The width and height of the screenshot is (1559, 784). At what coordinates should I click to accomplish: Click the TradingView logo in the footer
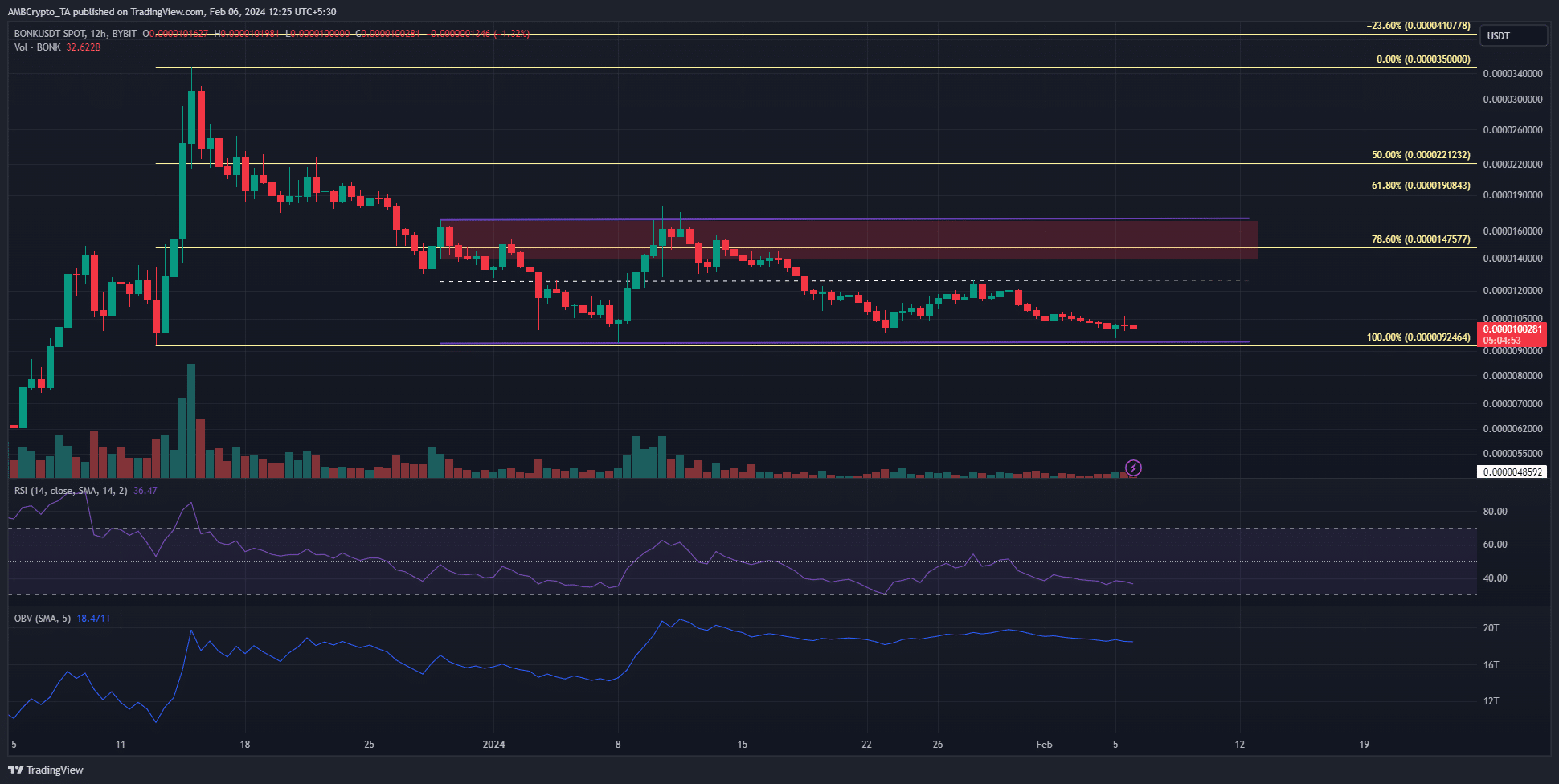[46, 770]
